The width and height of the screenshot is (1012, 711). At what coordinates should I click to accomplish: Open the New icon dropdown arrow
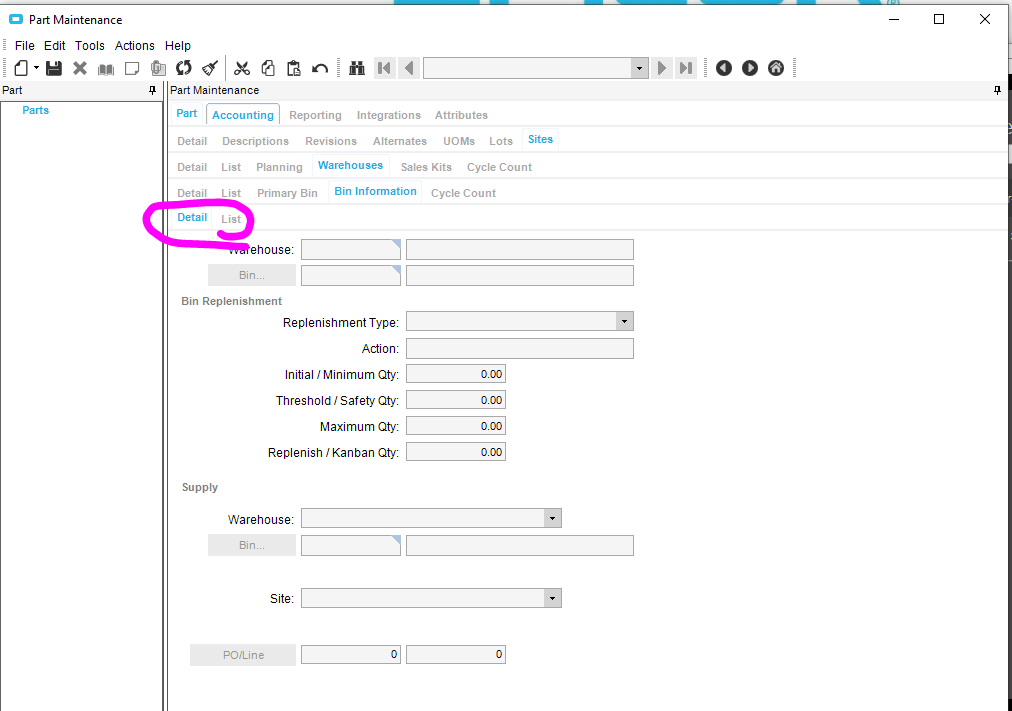pos(36,68)
